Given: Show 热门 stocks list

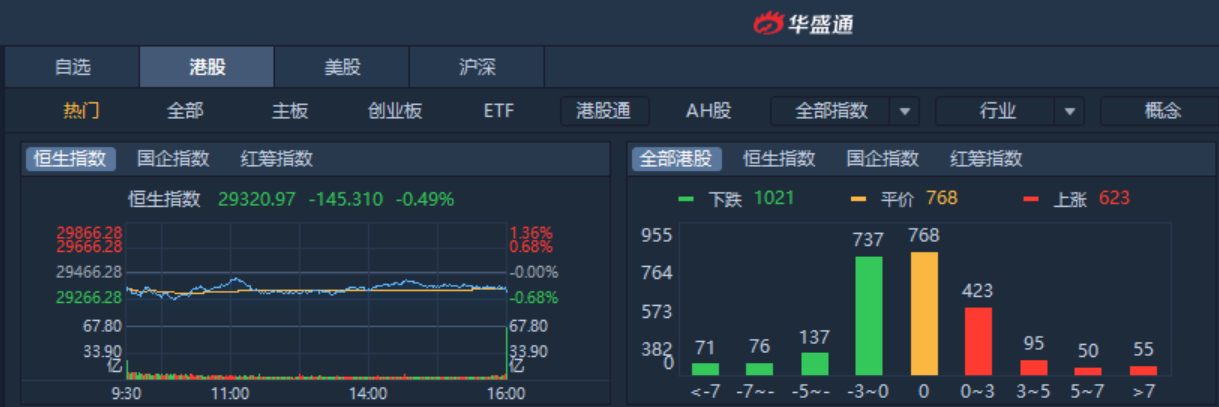Looking at the screenshot, I should coord(82,111).
